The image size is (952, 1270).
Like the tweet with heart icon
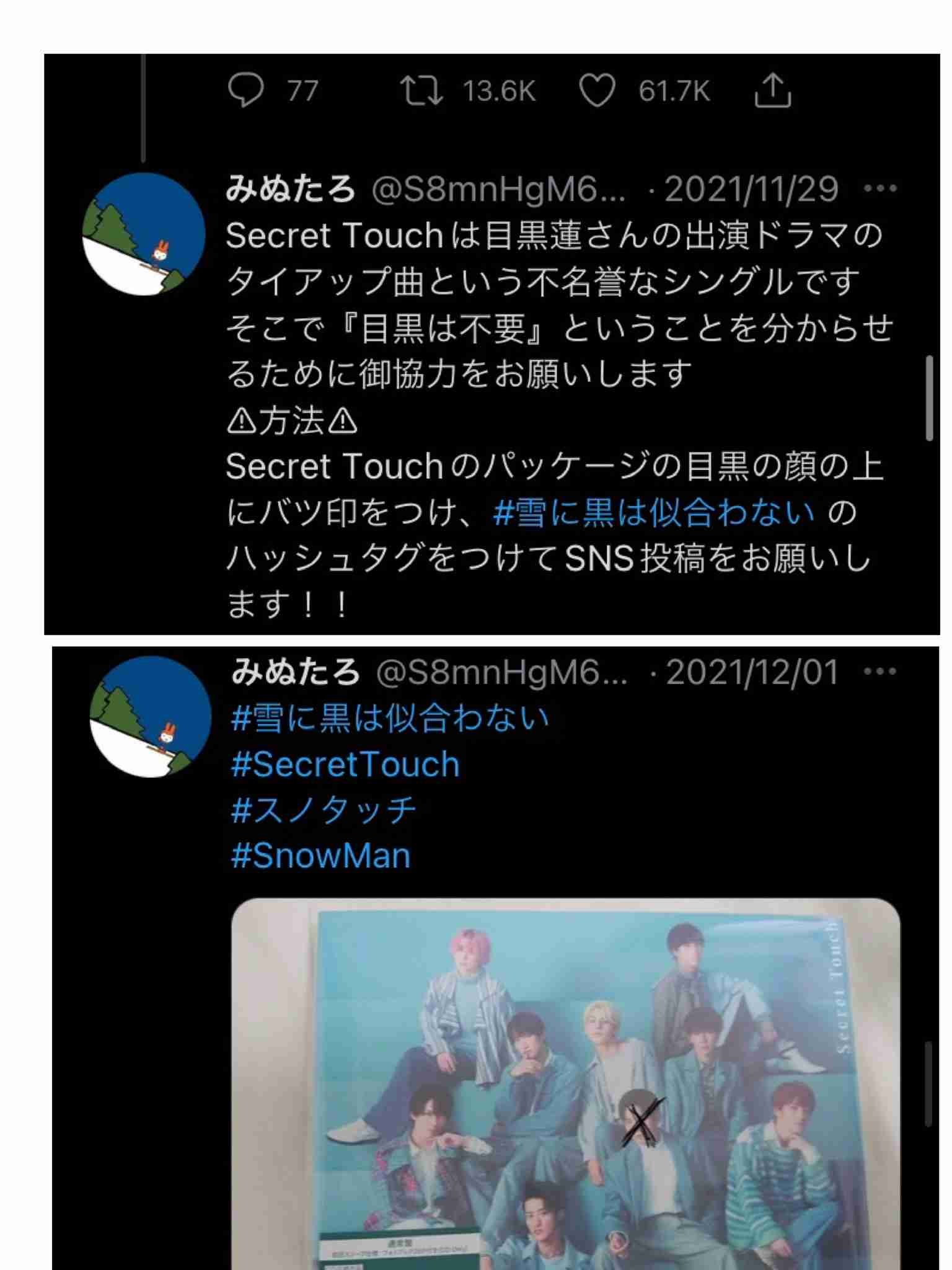(597, 91)
